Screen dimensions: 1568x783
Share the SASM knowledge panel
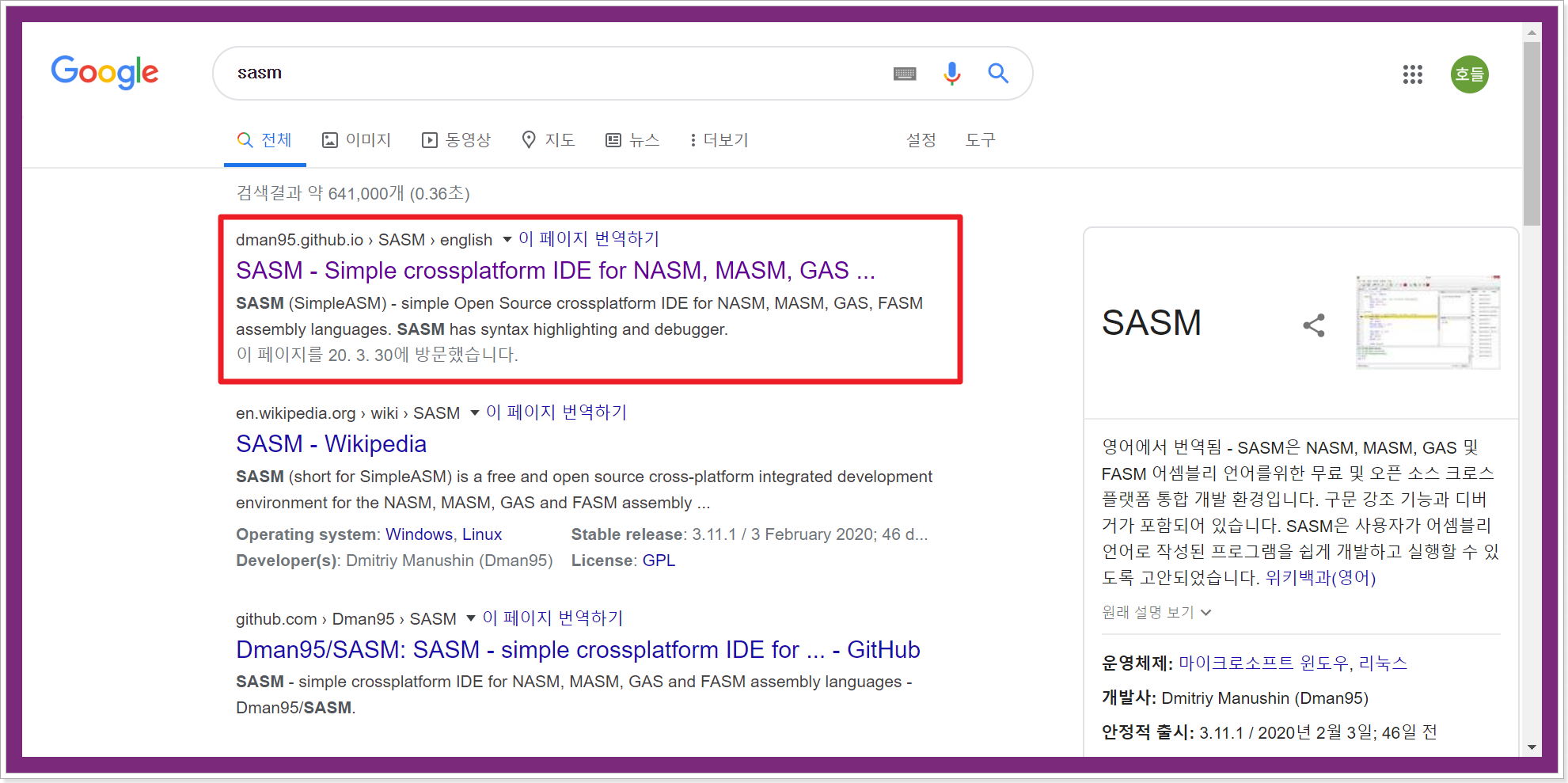point(1314,325)
